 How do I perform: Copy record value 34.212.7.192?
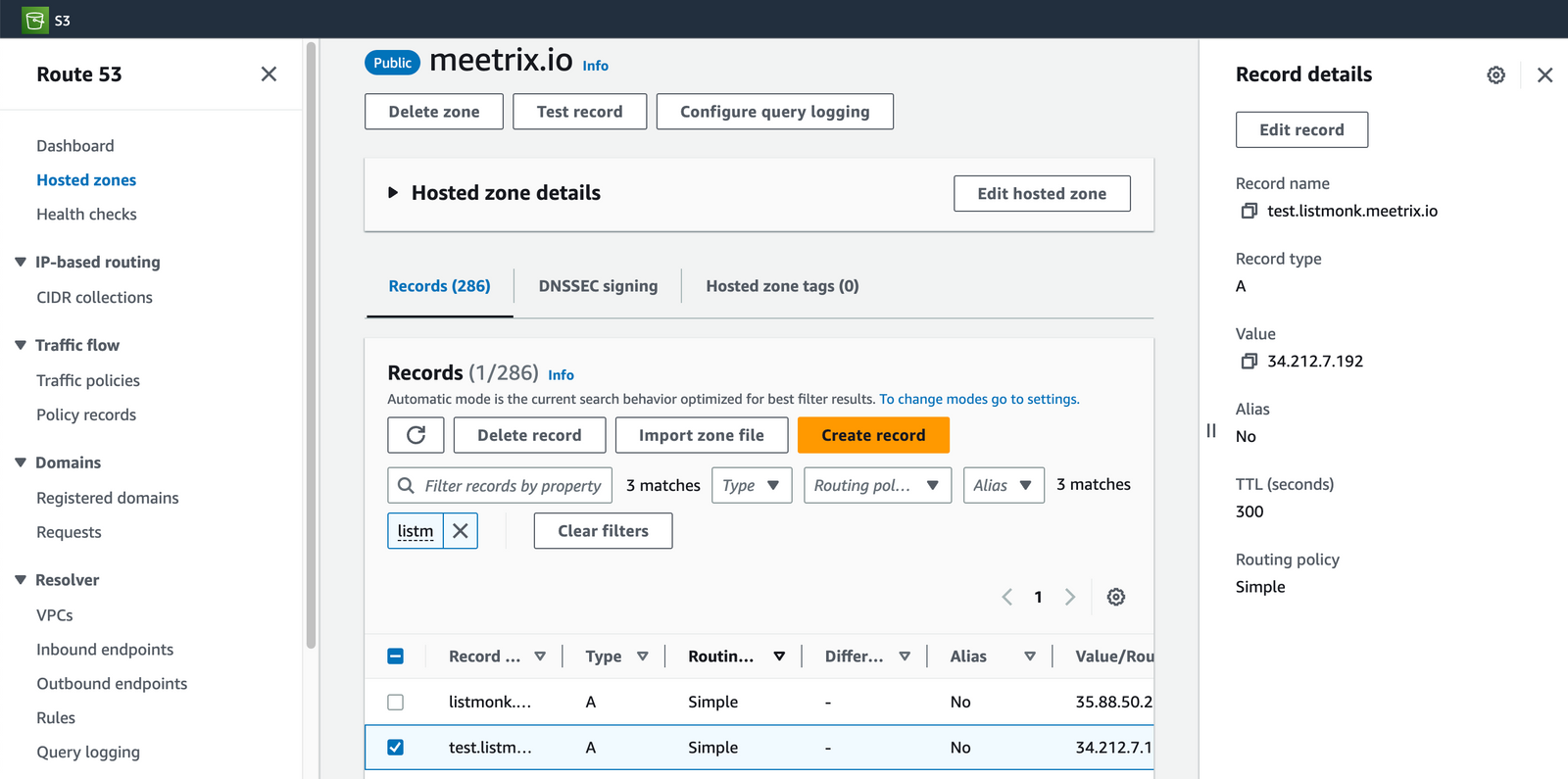pos(1249,362)
